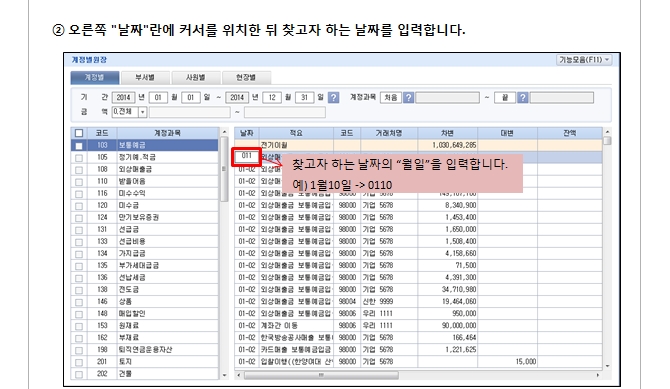
Task: Toggle the checkbox for account 146 상품
Action: [x=79, y=302]
